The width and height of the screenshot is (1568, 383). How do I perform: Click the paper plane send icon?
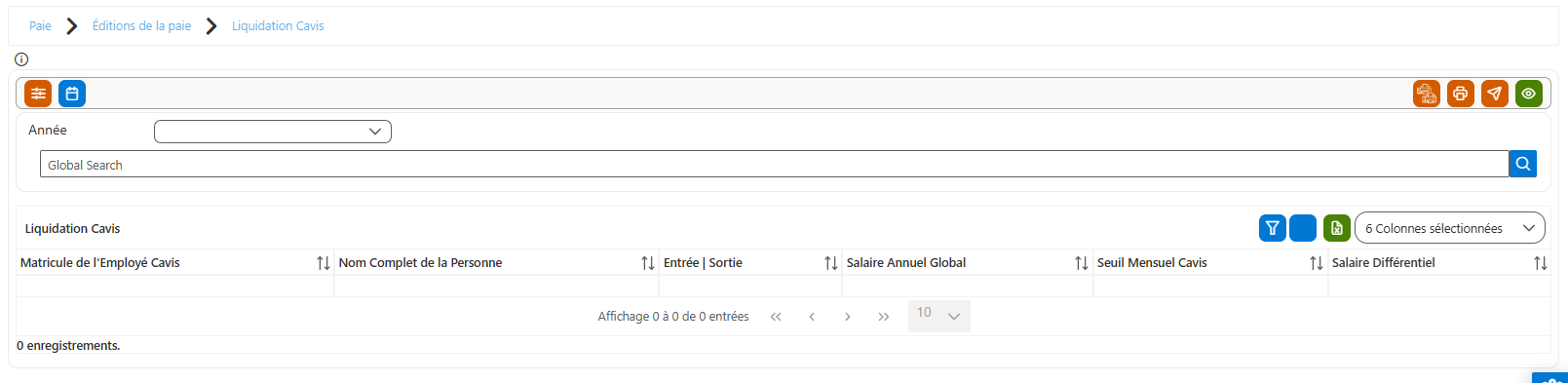pyautogui.click(x=1495, y=94)
